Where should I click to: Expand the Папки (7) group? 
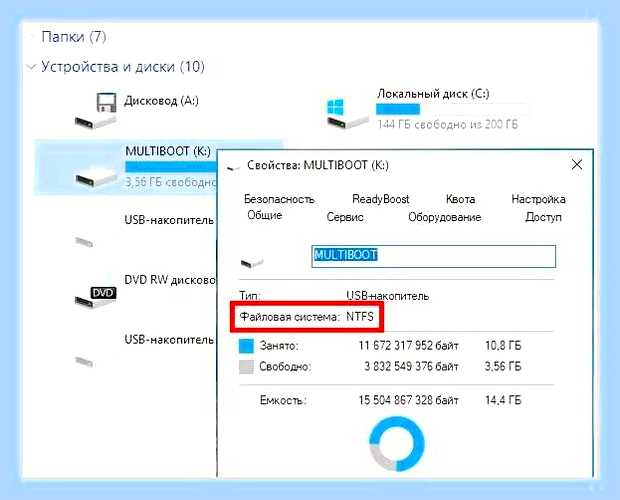point(32,37)
